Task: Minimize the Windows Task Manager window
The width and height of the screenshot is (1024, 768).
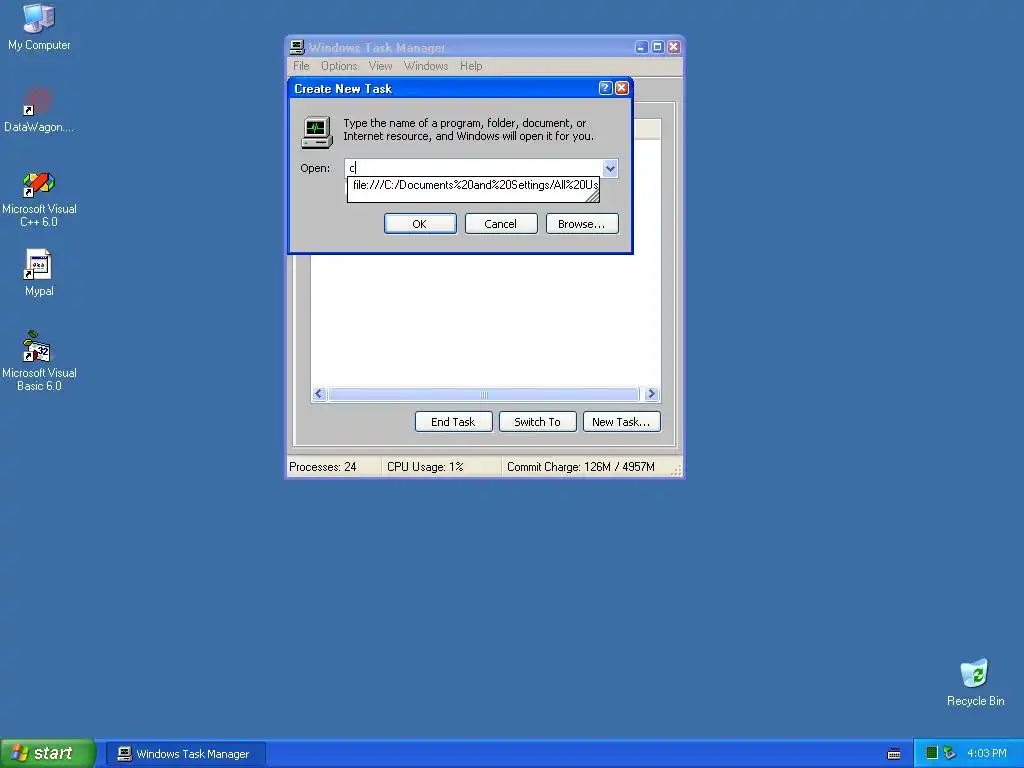Action: click(x=641, y=47)
